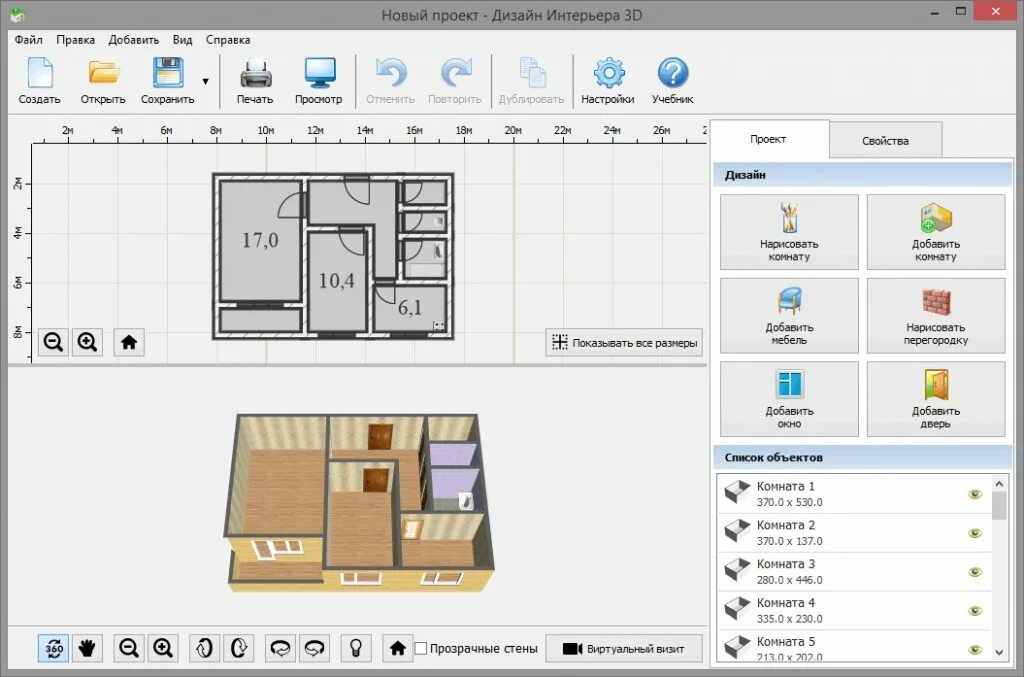Rotate 3D view left with horizontal arrow icon

(280, 648)
